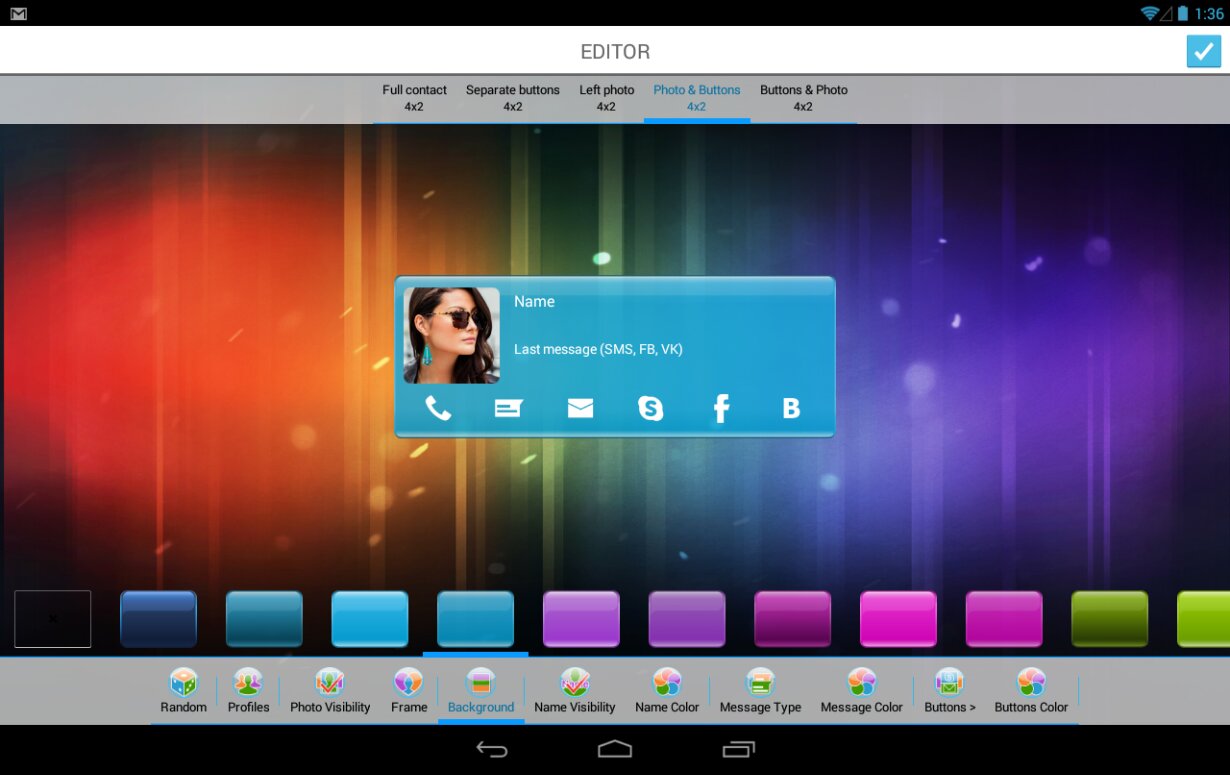Confirm edits with the checkmark button
Viewport: 1230px width, 775px height.
(x=1204, y=51)
